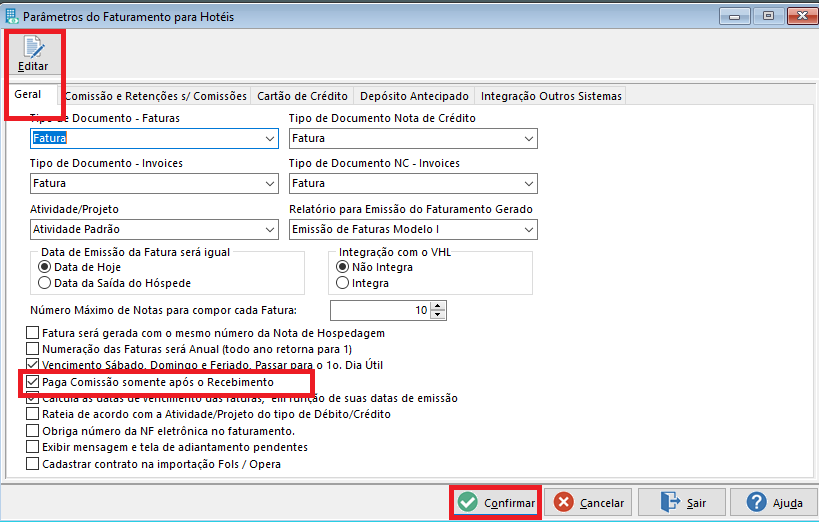
Task: Check Numeração das Faturas será Anual
Action: [x=32, y=349]
